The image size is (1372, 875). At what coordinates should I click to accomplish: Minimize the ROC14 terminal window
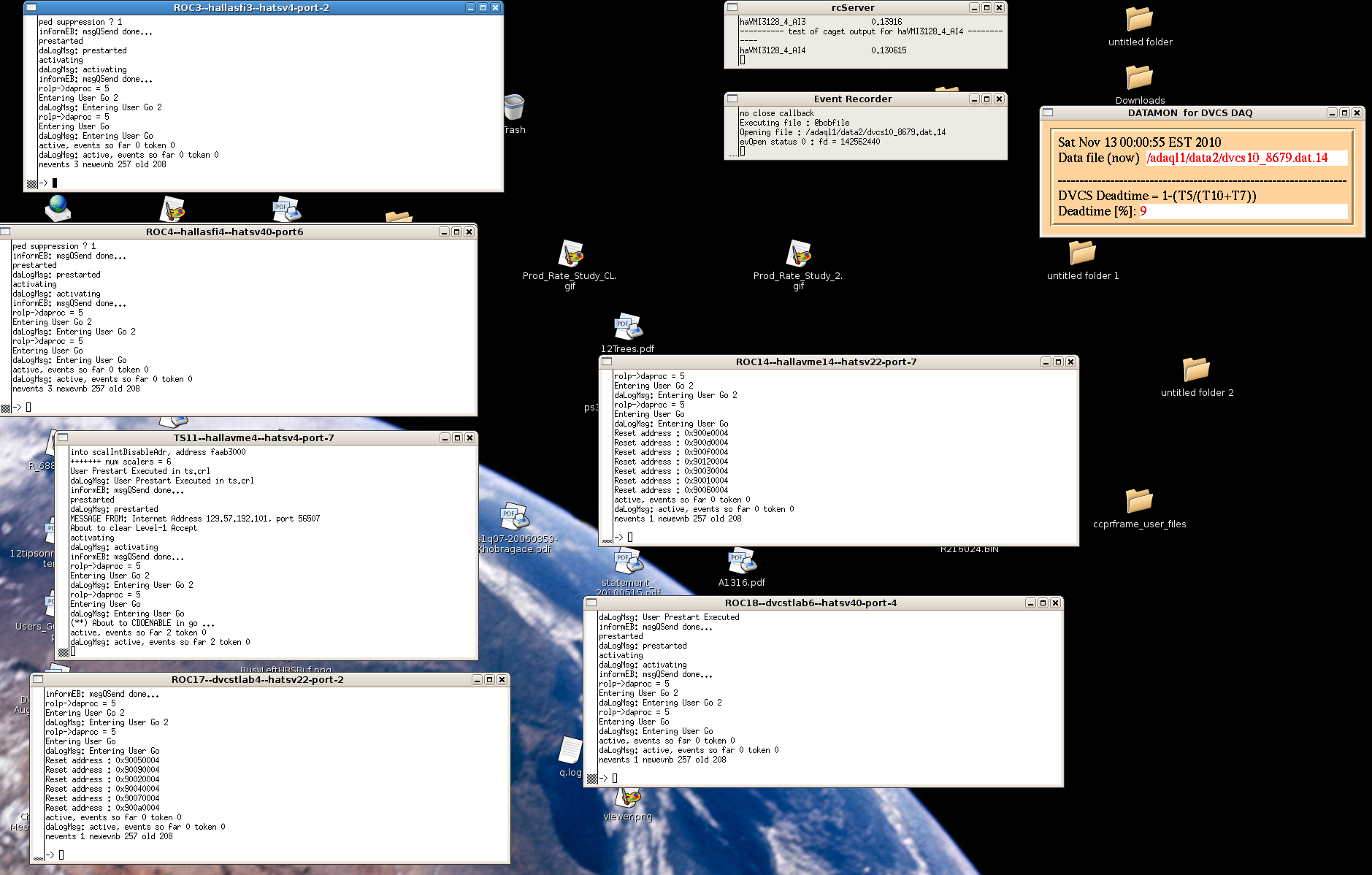[x=1046, y=362]
